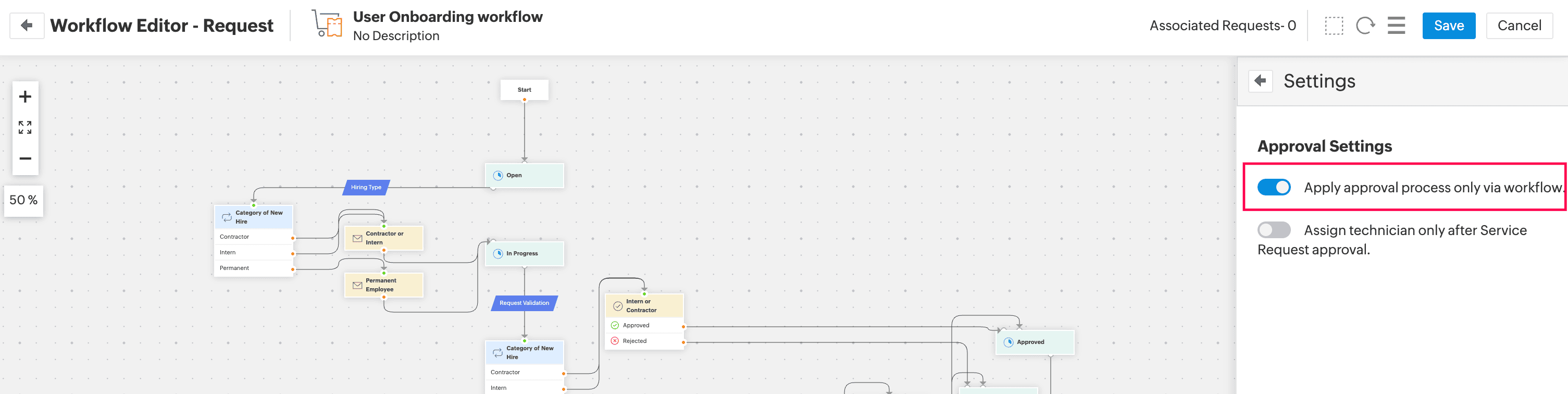
Task: Select Permanent row in Category of New Hire
Action: [254, 268]
